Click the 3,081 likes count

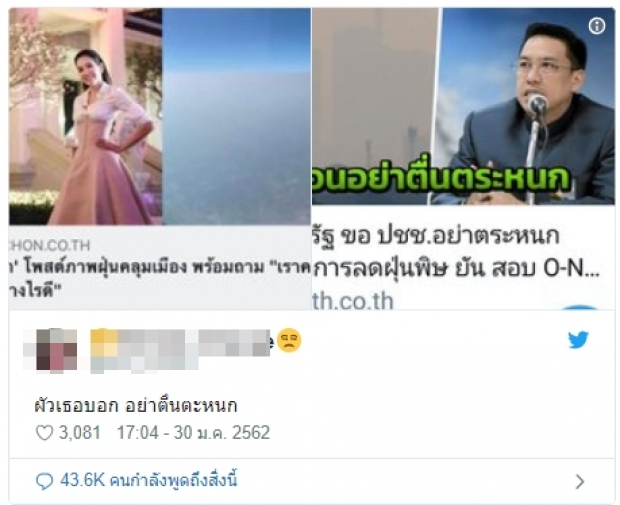(79, 433)
